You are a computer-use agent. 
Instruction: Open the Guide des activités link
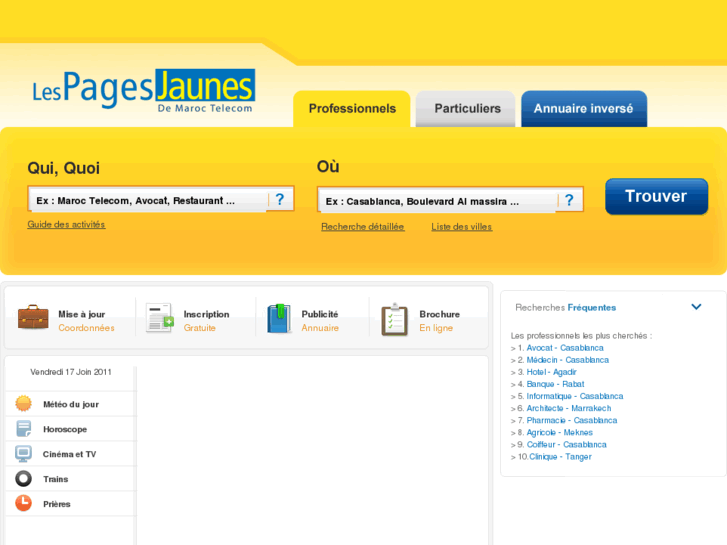click(66, 224)
